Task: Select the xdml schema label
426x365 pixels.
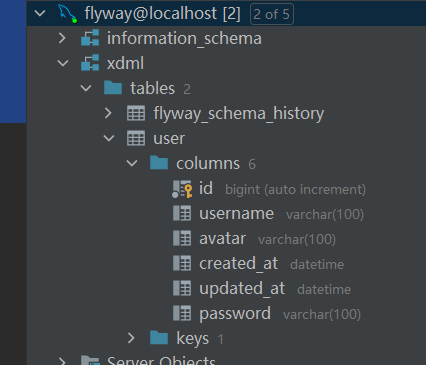Action: coord(125,63)
